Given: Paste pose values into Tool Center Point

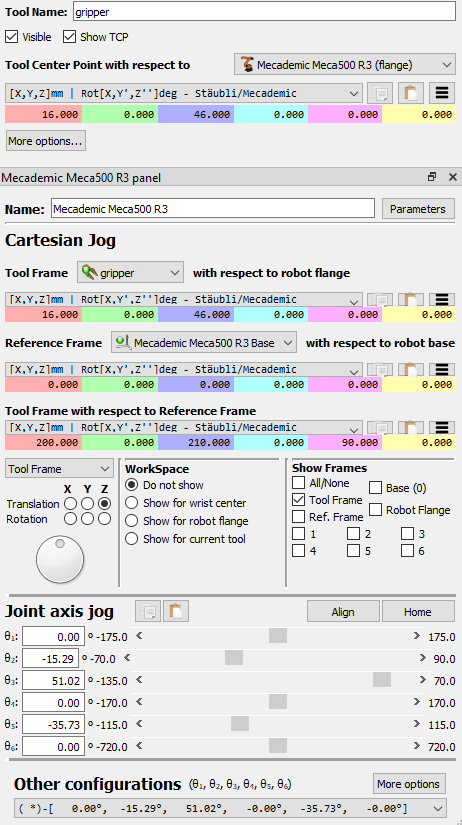Looking at the screenshot, I should tap(411, 93).
